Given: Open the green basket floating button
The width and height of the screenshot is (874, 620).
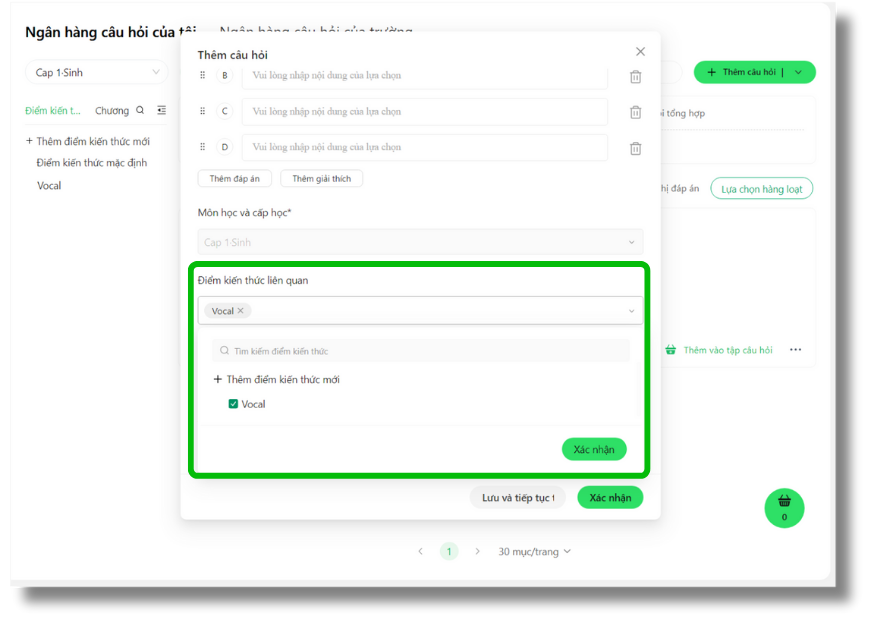Looking at the screenshot, I should pyautogui.click(x=784, y=507).
